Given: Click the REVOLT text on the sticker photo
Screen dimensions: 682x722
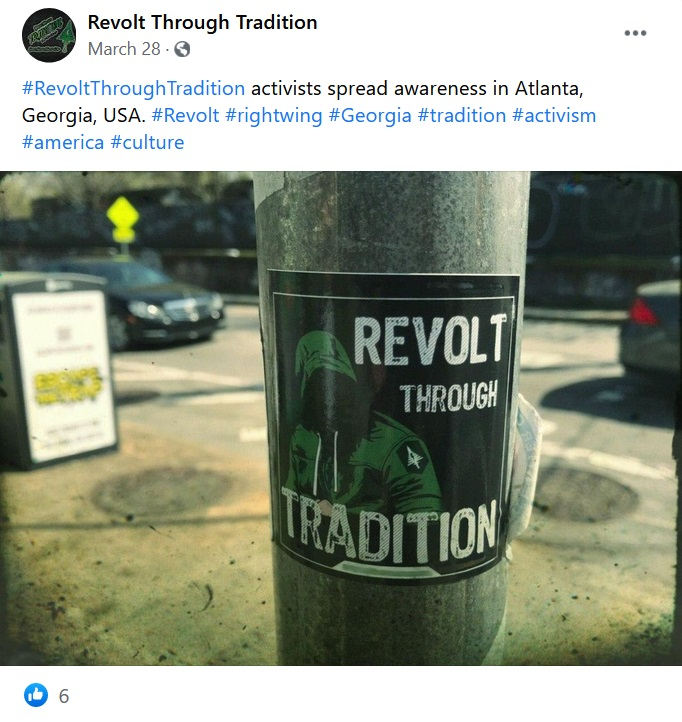Looking at the screenshot, I should 430,340.
